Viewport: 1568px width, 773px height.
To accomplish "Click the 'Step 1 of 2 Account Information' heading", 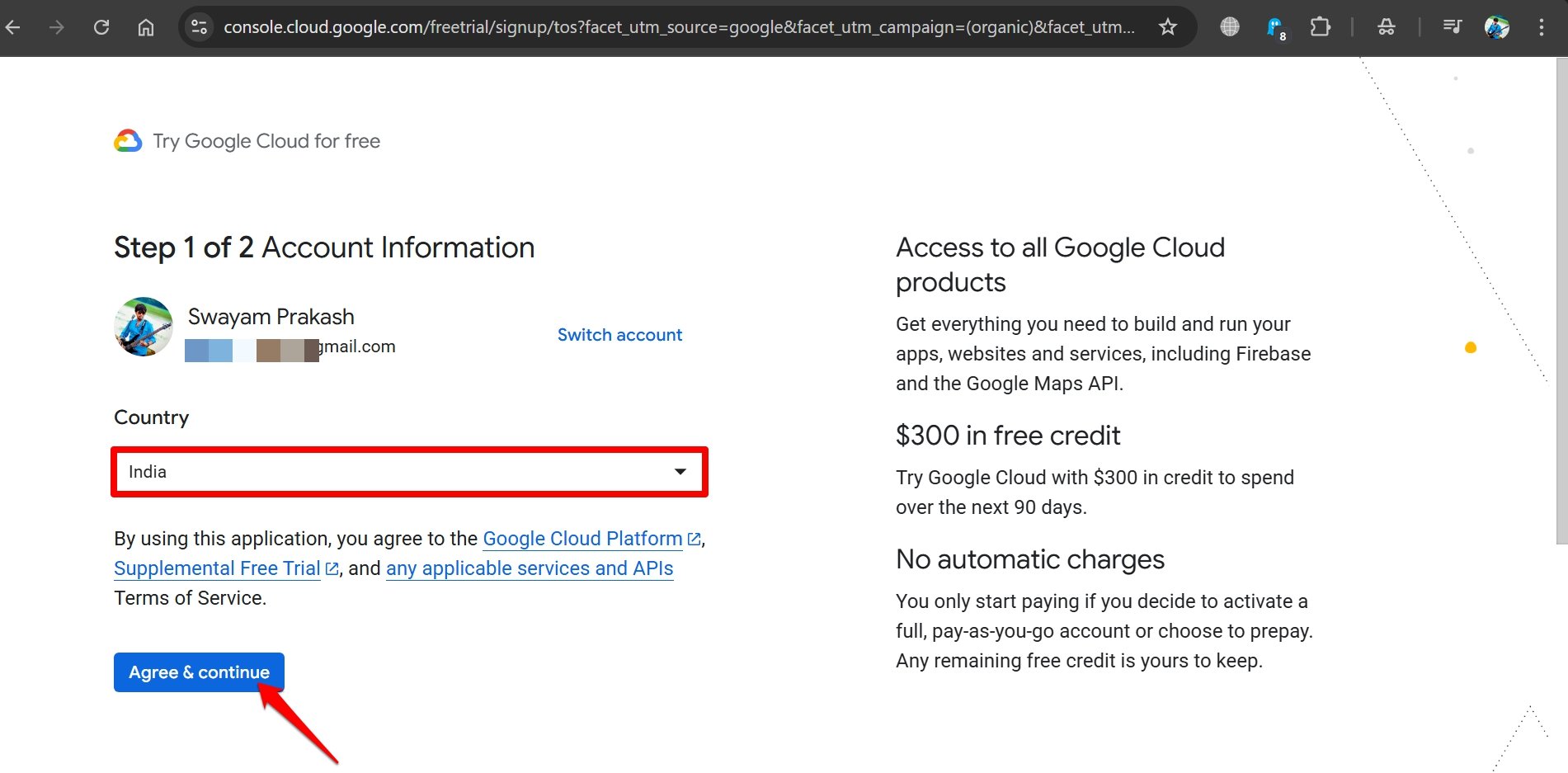I will (324, 247).
